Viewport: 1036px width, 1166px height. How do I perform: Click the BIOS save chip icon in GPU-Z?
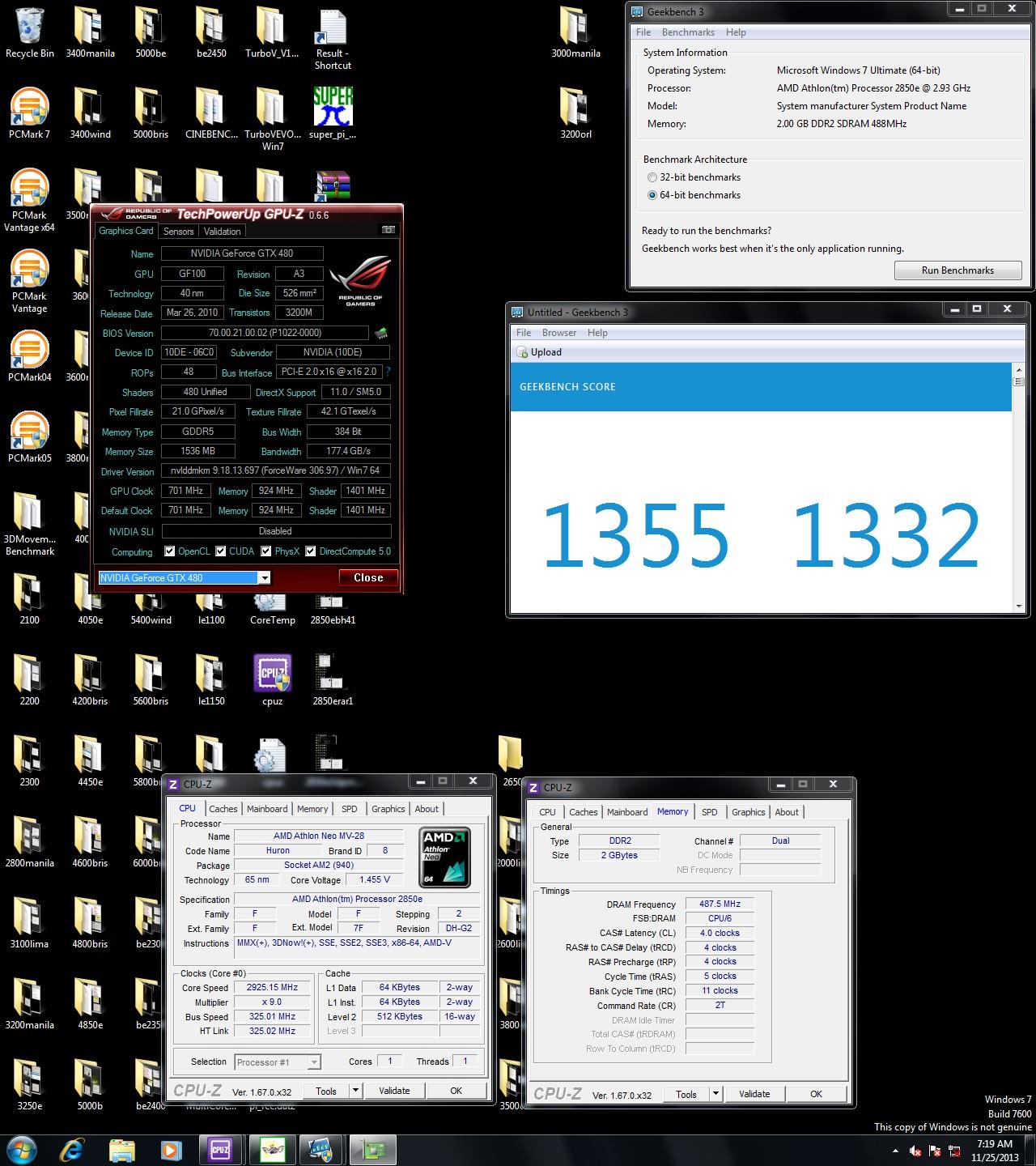380,333
